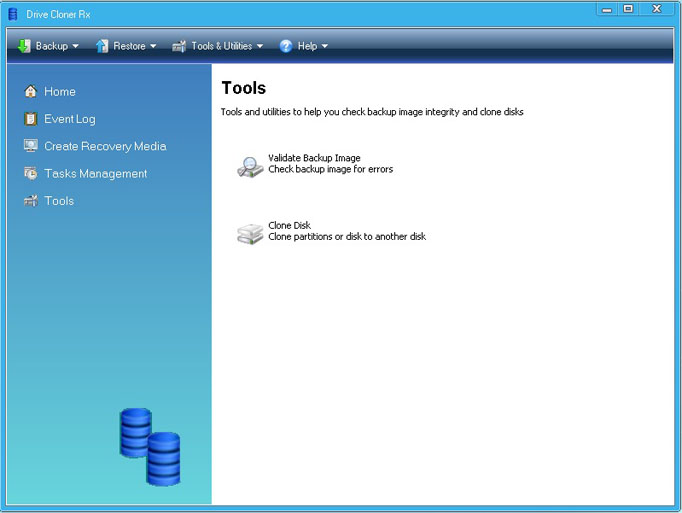Click the Tools & Utilities toolbar icon
The height and width of the screenshot is (513, 682).
tap(179, 46)
